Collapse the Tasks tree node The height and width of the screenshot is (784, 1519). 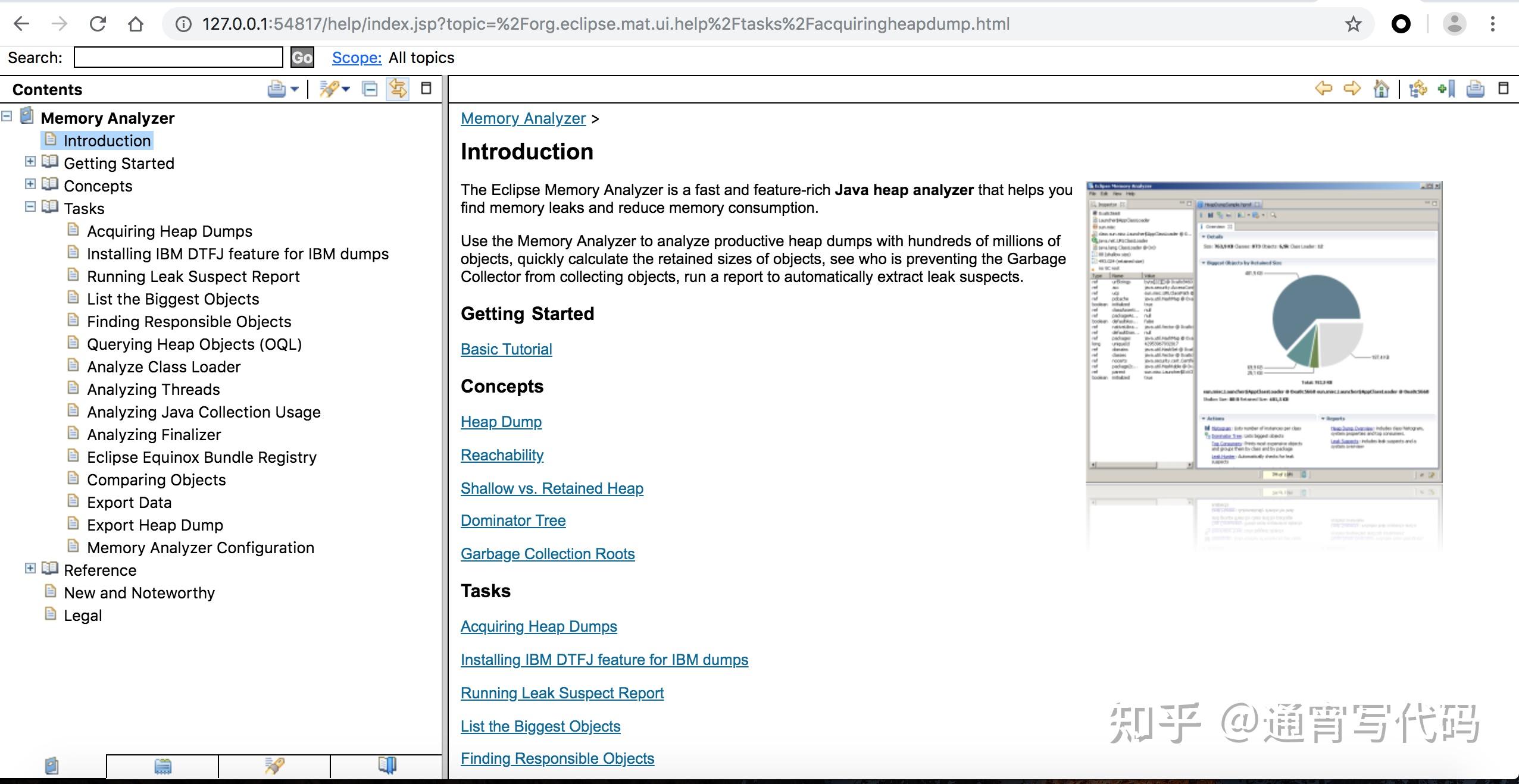coord(30,206)
